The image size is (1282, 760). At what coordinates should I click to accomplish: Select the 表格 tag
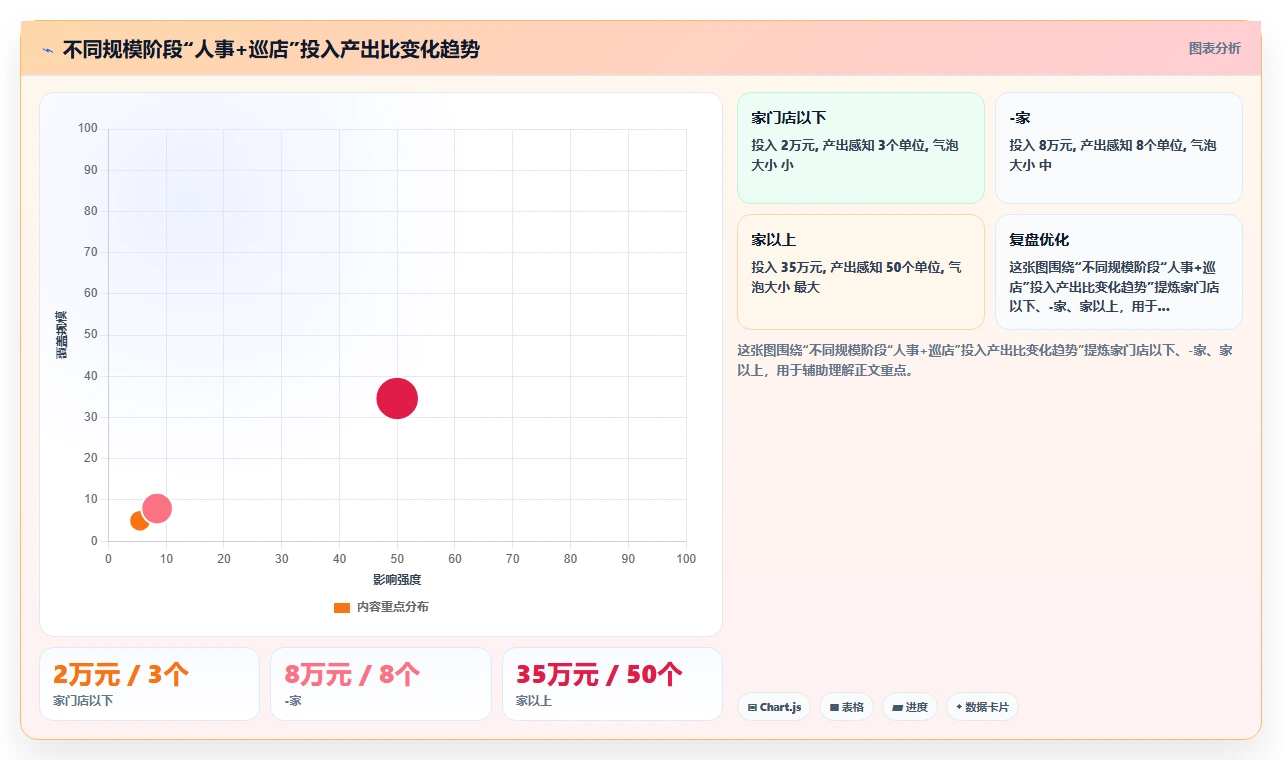[846, 707]
